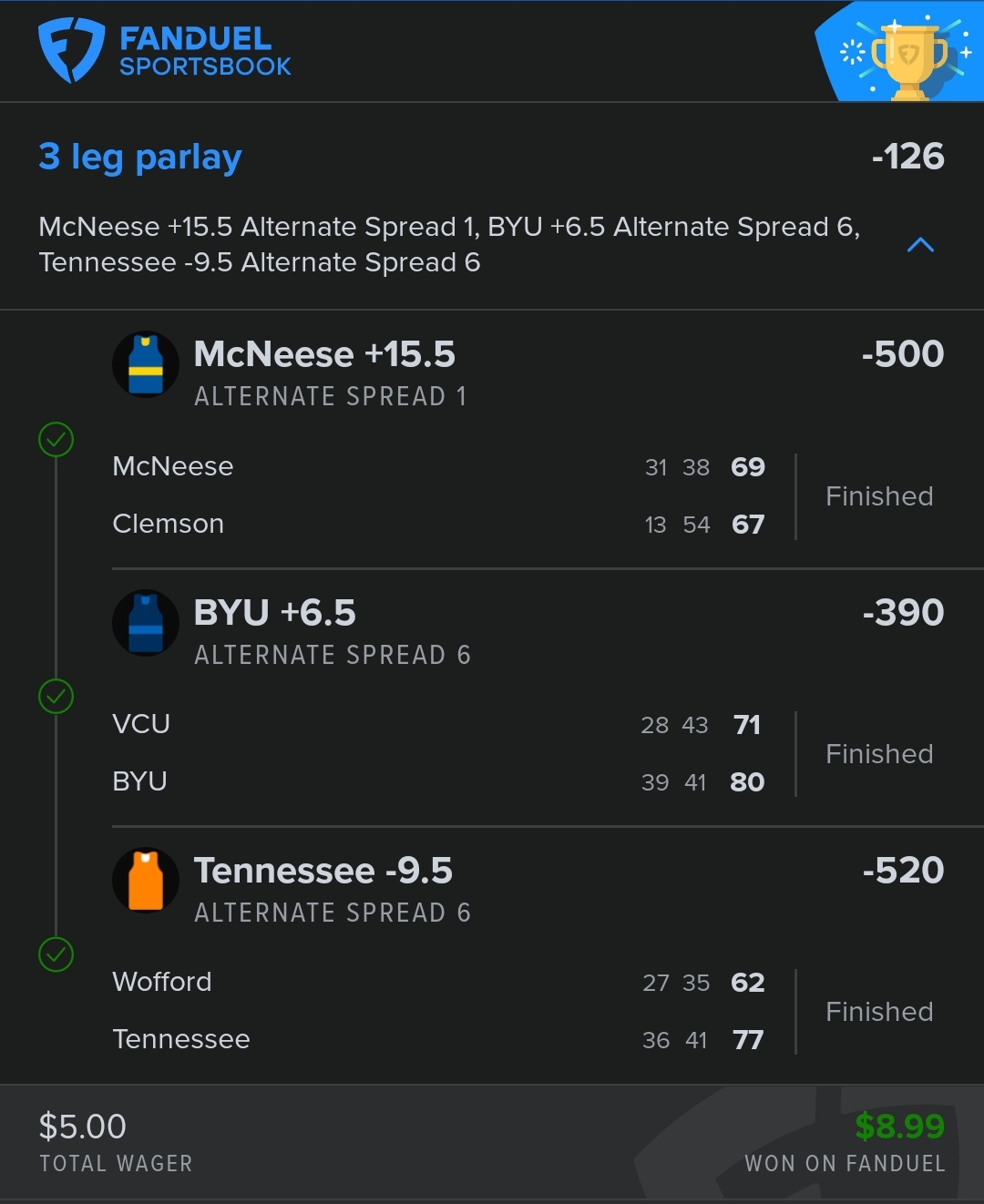Tap the FanDuel Sportsbook title text
The height and width of the screenshot is (1204, 984).
[x=205, y=51]
